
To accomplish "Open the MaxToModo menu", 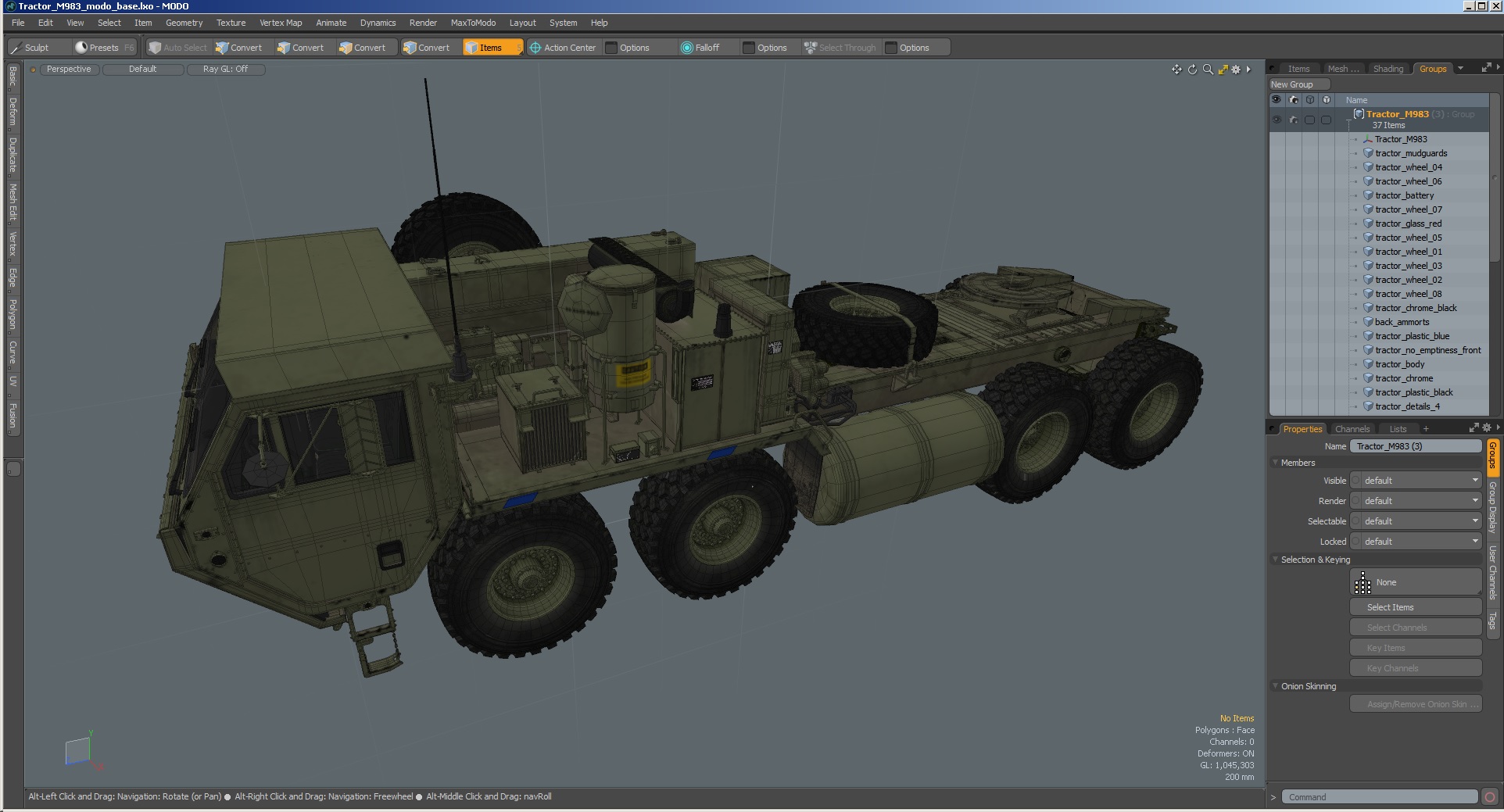I will [x=473, y=23].
